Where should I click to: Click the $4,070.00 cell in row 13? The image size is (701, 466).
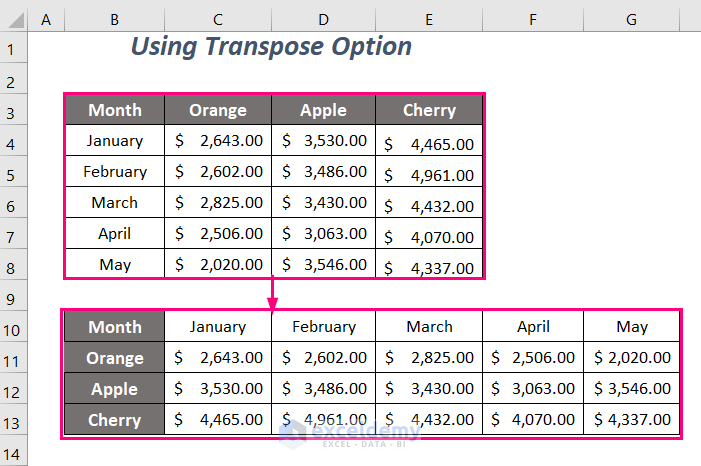point(533,420)
